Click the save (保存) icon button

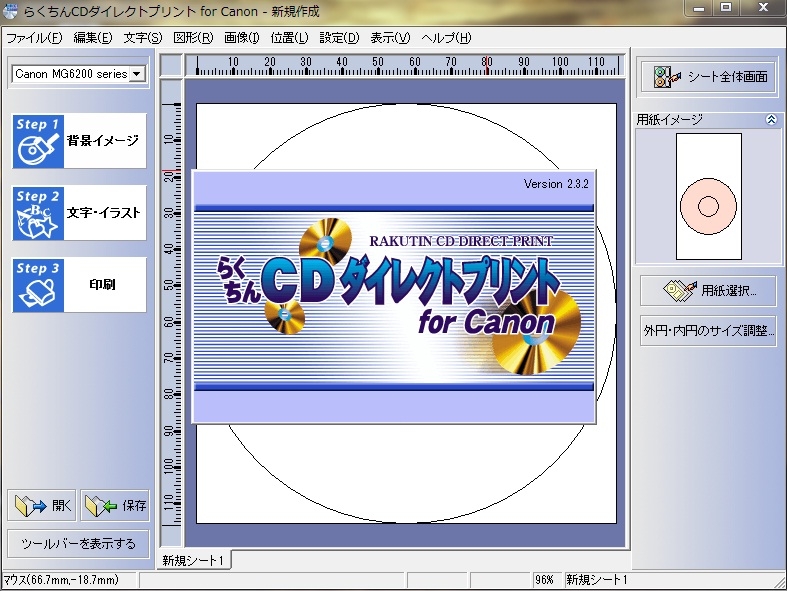[x=116, y=506]
